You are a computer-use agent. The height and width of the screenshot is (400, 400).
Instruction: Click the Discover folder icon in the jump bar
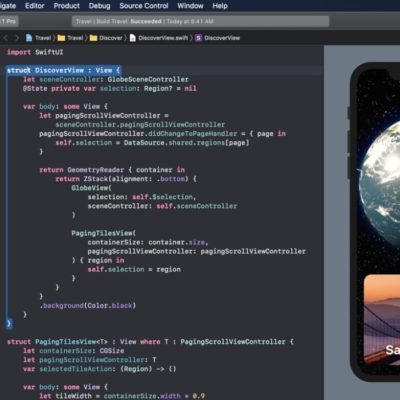pyautogui.click(x=93, y=38)
